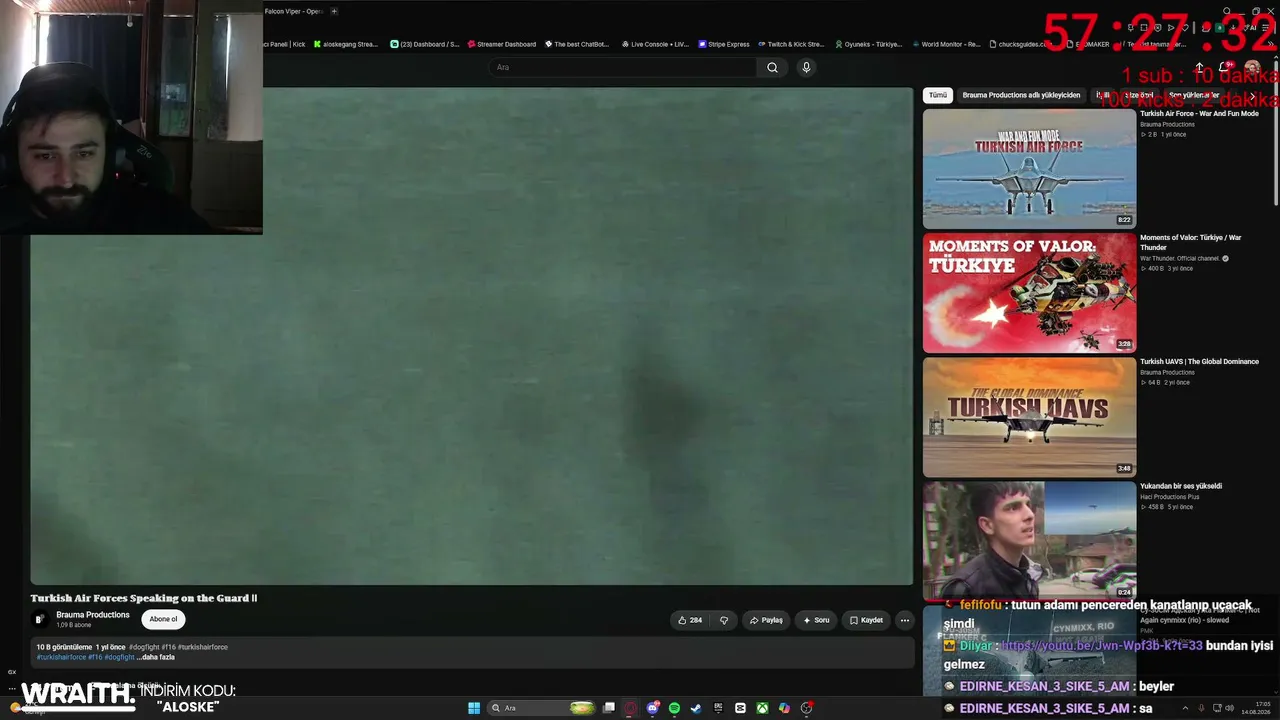Open video title Turkish Air Force - War And Fun Mode
Screen dimensions: 1280x720
point(1199,114)
